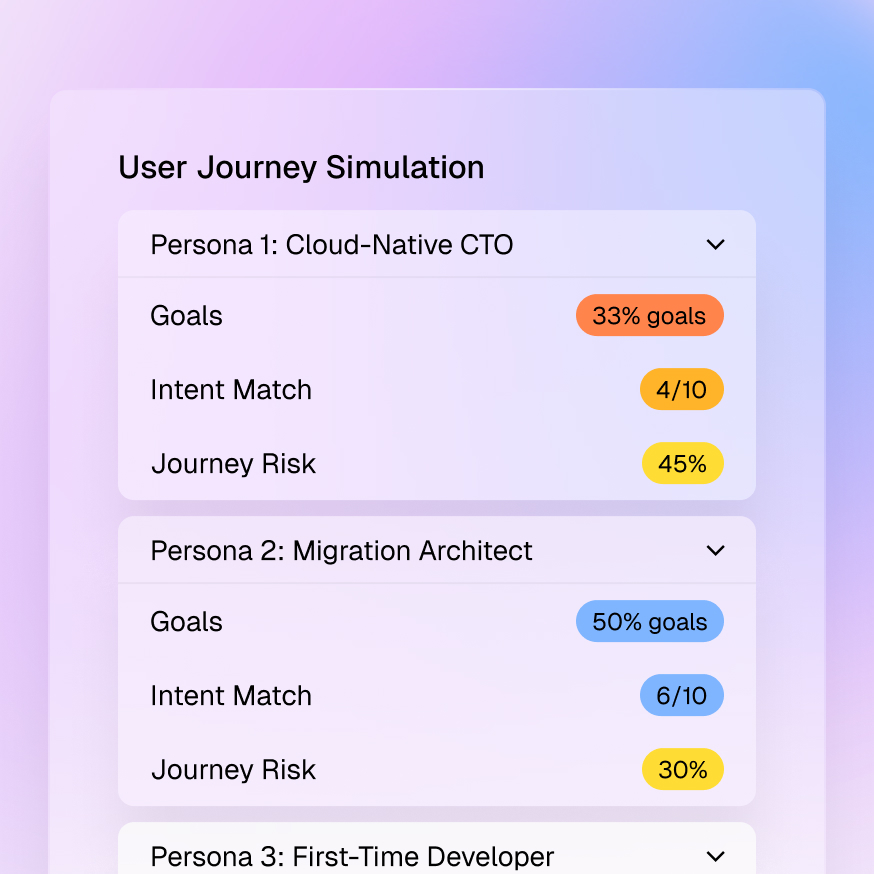Viewport: 874px width, 874px height.
Task: Open the blue 50% goals badge
Action: (649, 621)
